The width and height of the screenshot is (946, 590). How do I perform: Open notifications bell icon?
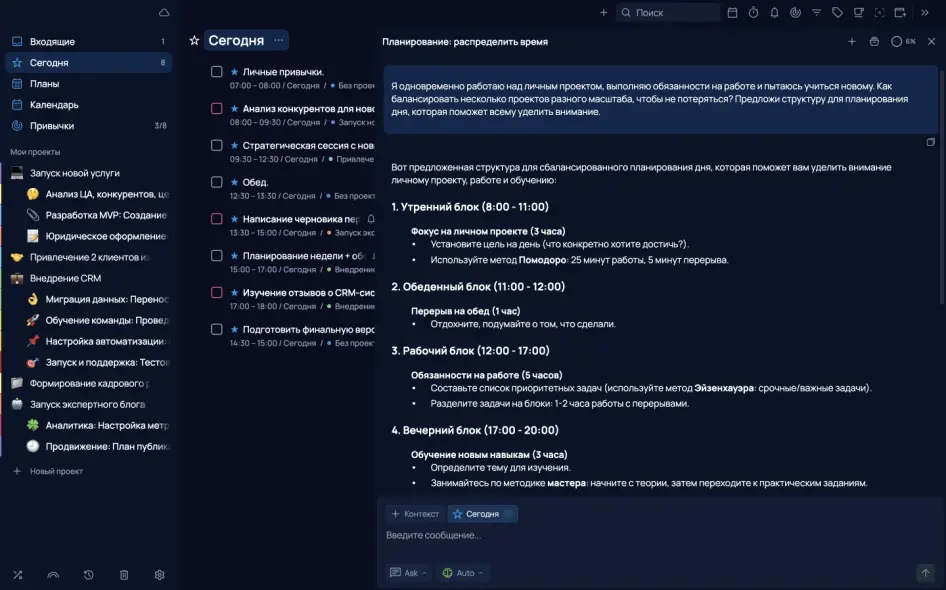tap(774, 13)
